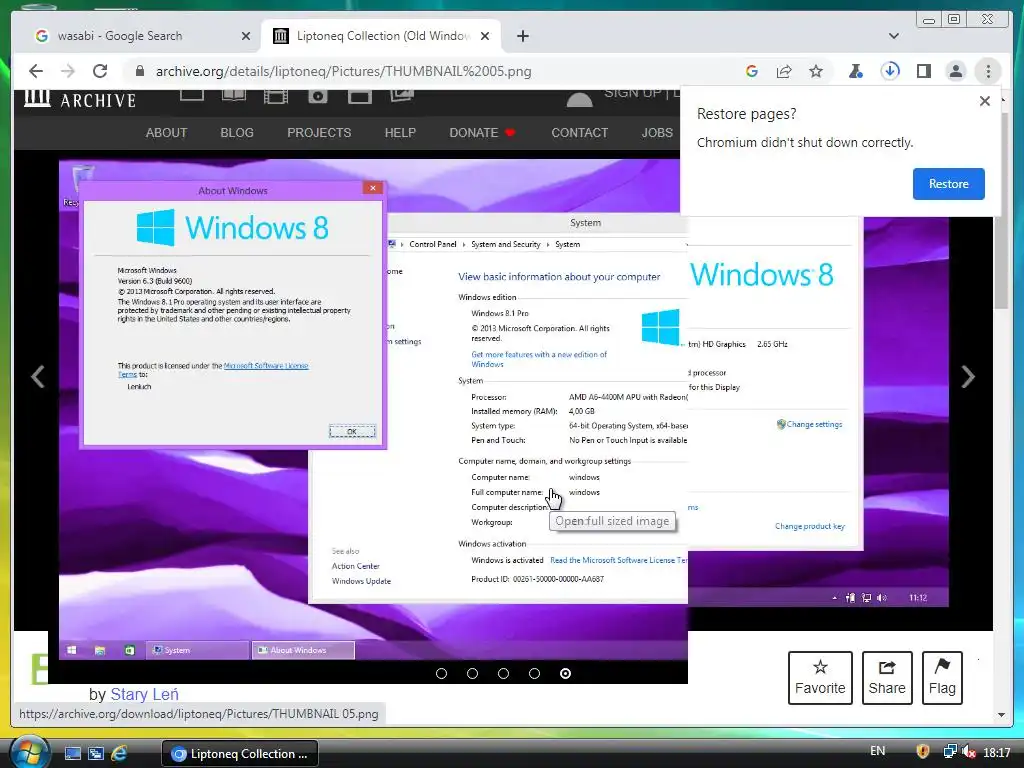Close the Liptoneq Collection tab
Screen dimensions: 1024x768
click(485, 36)
